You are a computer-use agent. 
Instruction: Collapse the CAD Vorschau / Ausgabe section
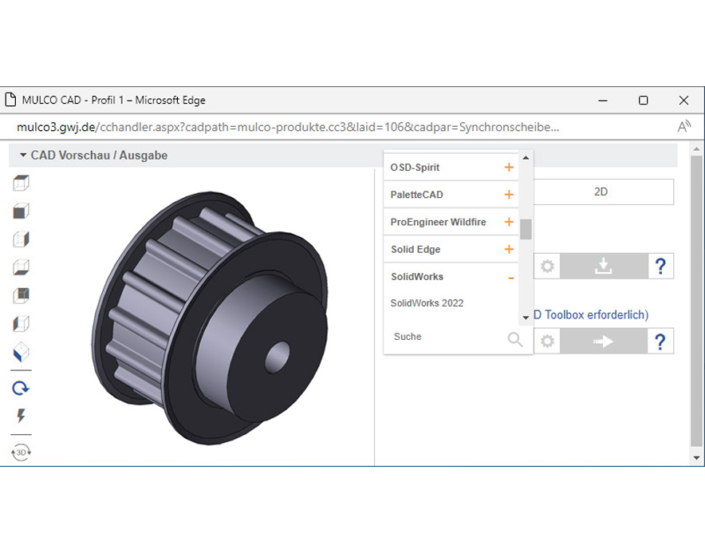coord(23,156)
